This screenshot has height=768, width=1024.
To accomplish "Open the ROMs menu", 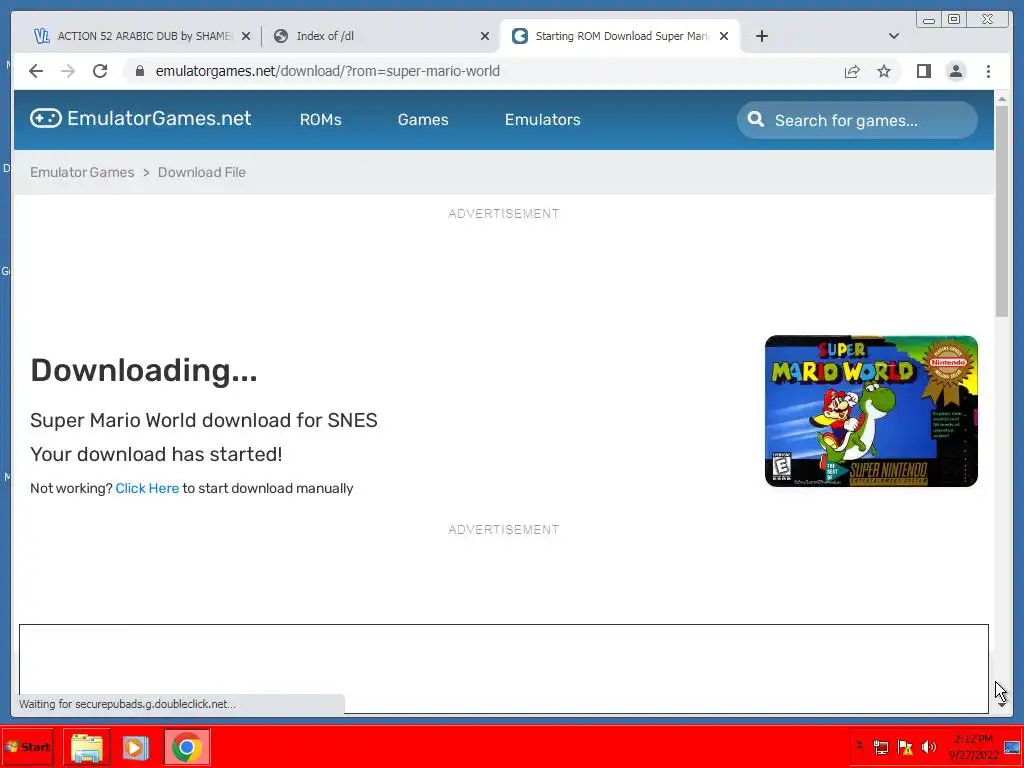I will click(321, 120).
